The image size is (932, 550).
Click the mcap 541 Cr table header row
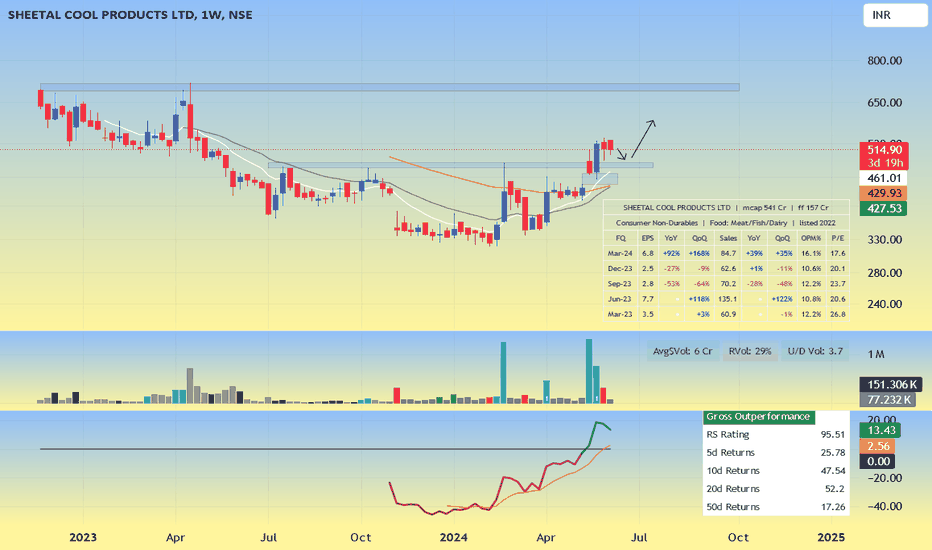coord(726,208)
